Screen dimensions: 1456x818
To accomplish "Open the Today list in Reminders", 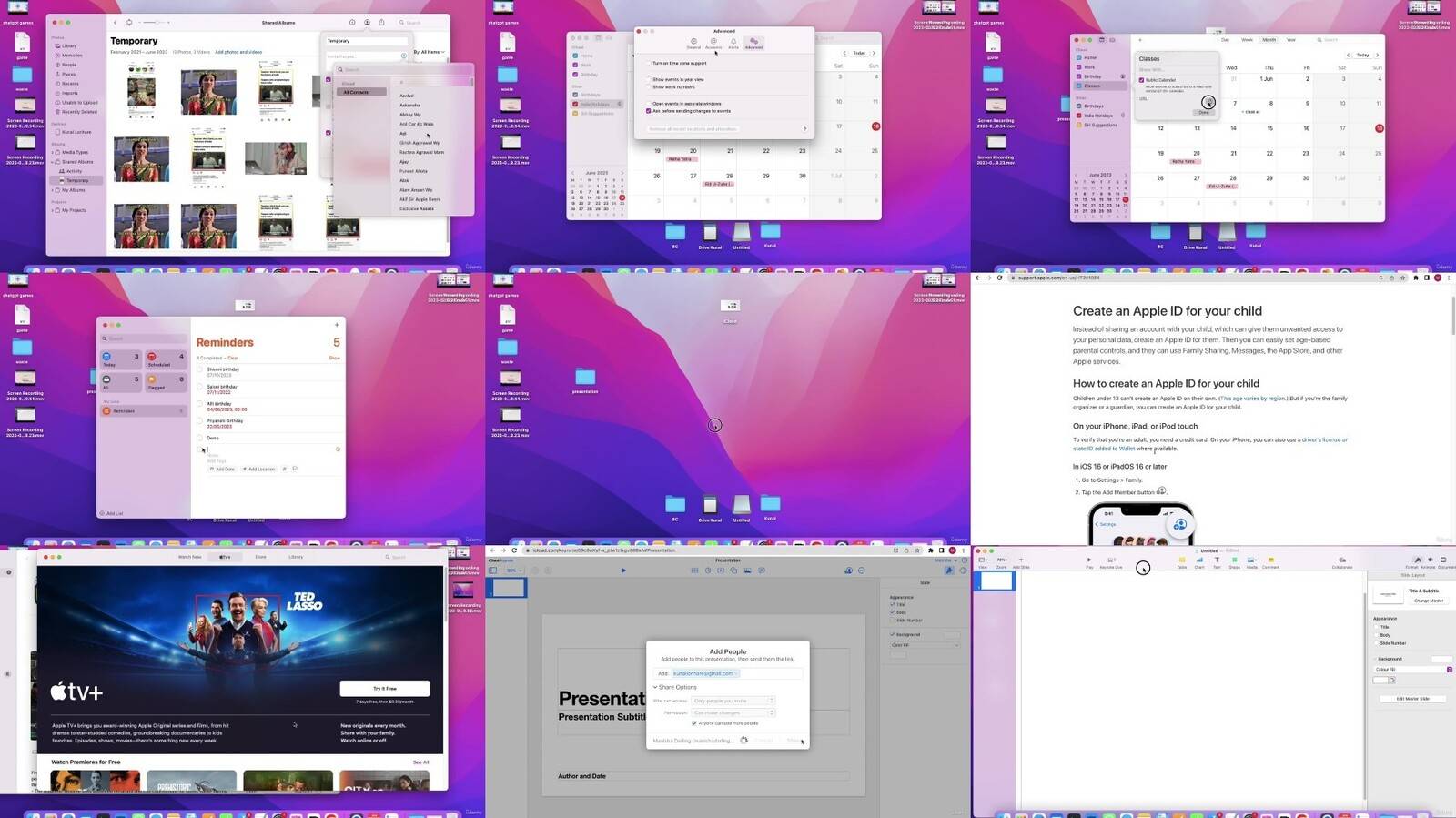I will coord(121,359).
